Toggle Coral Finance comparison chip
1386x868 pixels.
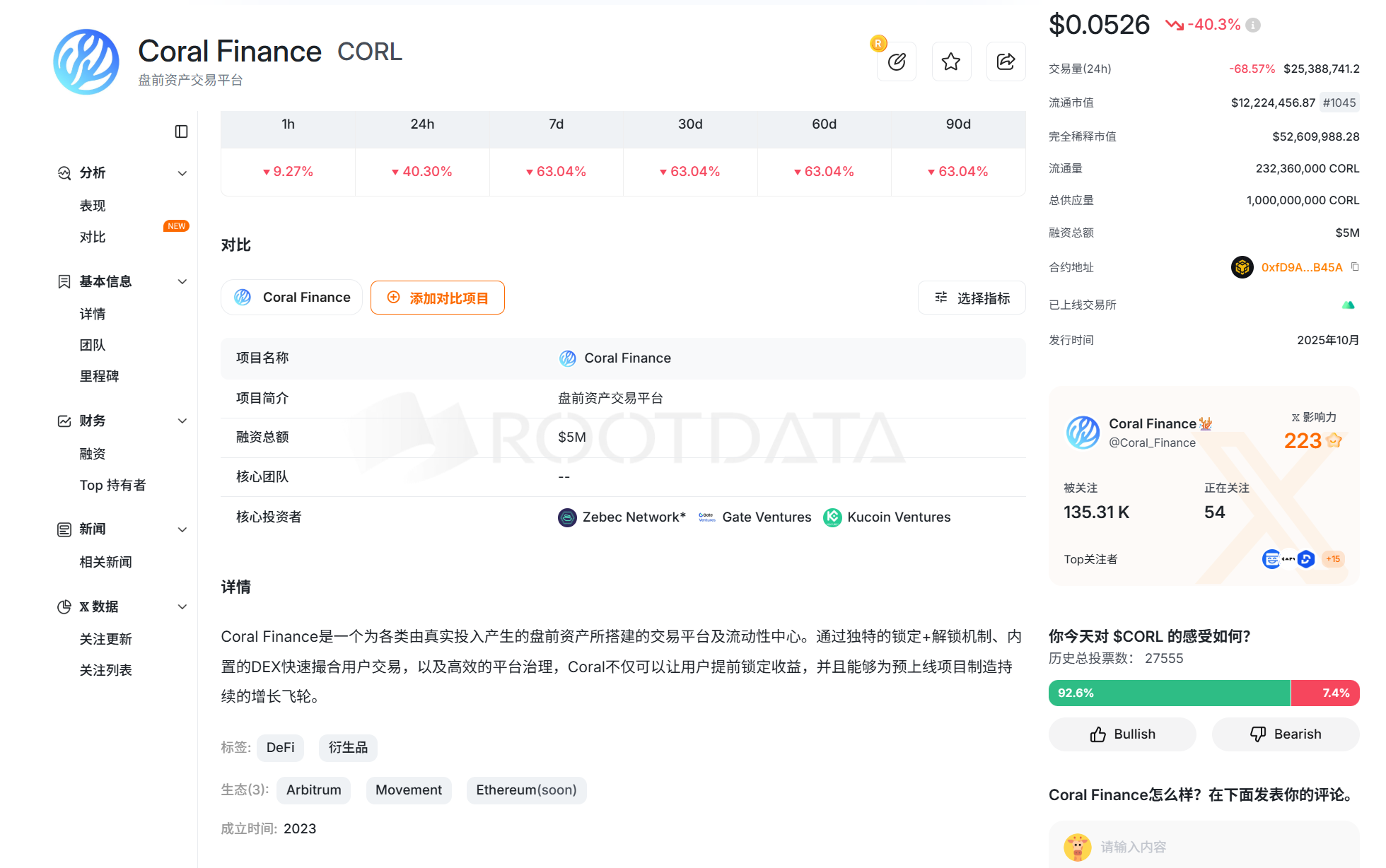(x=291, y=298)
